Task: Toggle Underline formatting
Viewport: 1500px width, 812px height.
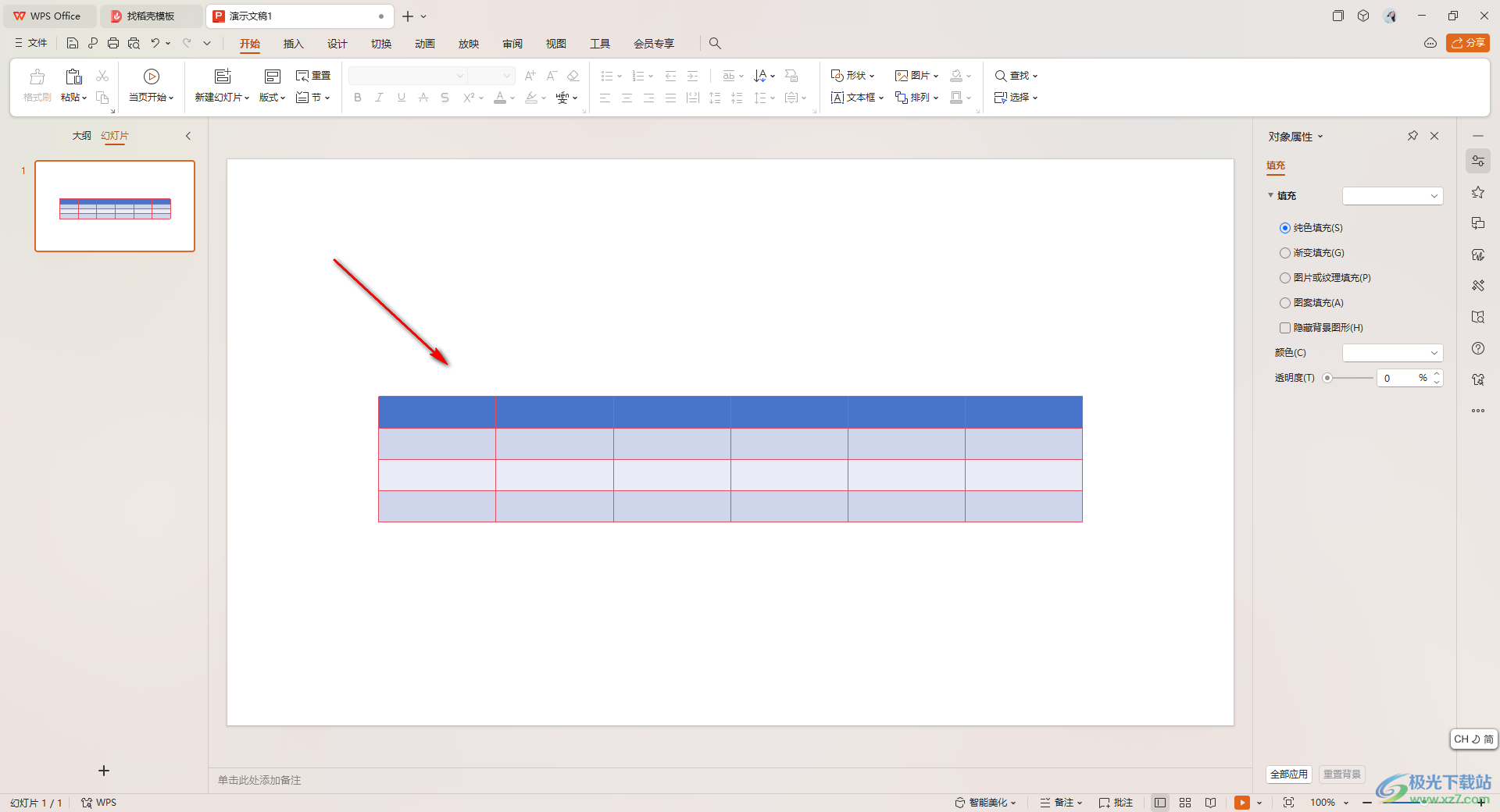Action: click(401, 98)
